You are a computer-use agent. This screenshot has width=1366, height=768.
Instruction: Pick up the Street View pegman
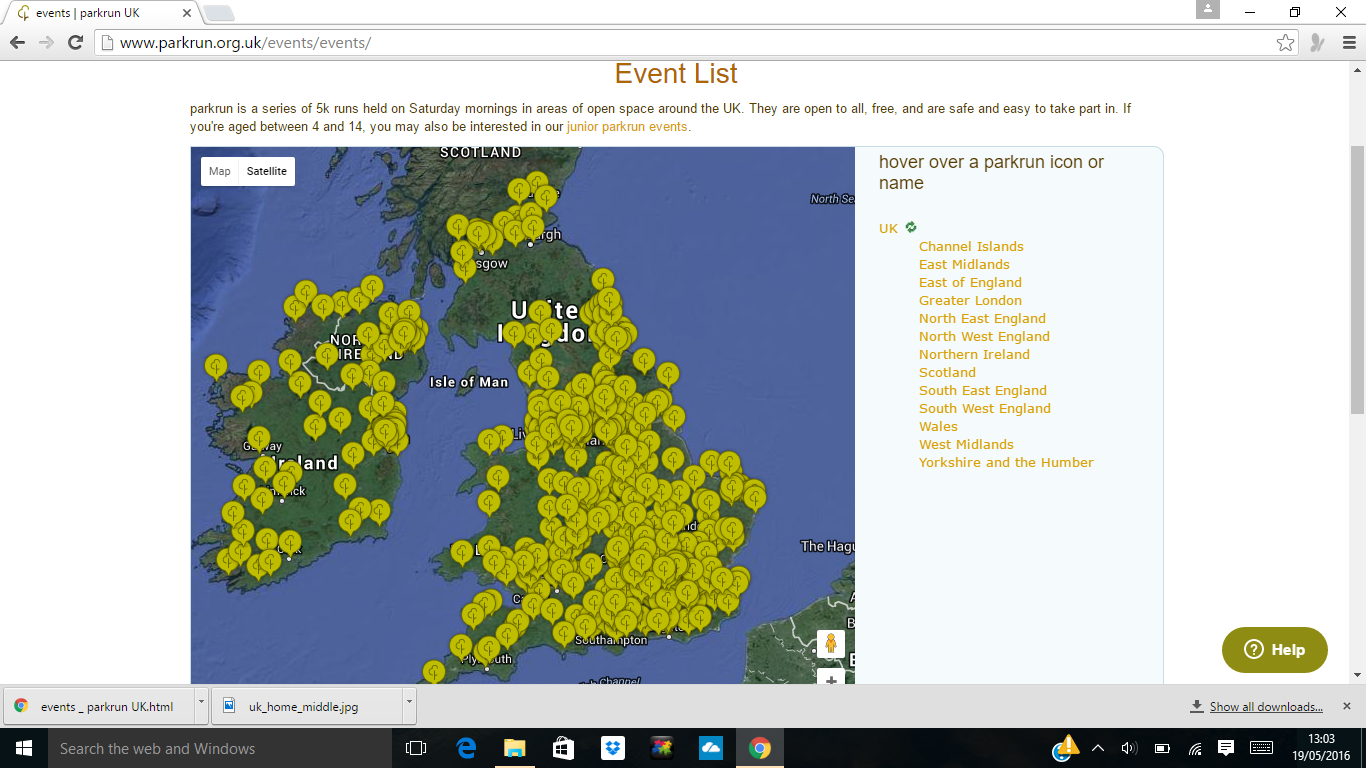click(x=831, y=643)
